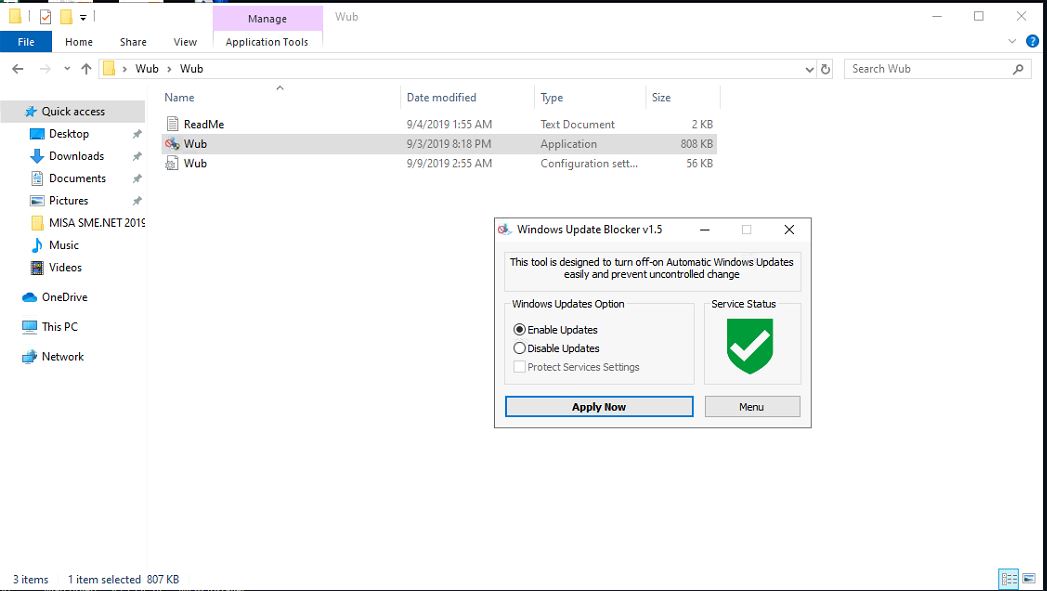Select OneDrive in the navigation pane

coord(64,297)
